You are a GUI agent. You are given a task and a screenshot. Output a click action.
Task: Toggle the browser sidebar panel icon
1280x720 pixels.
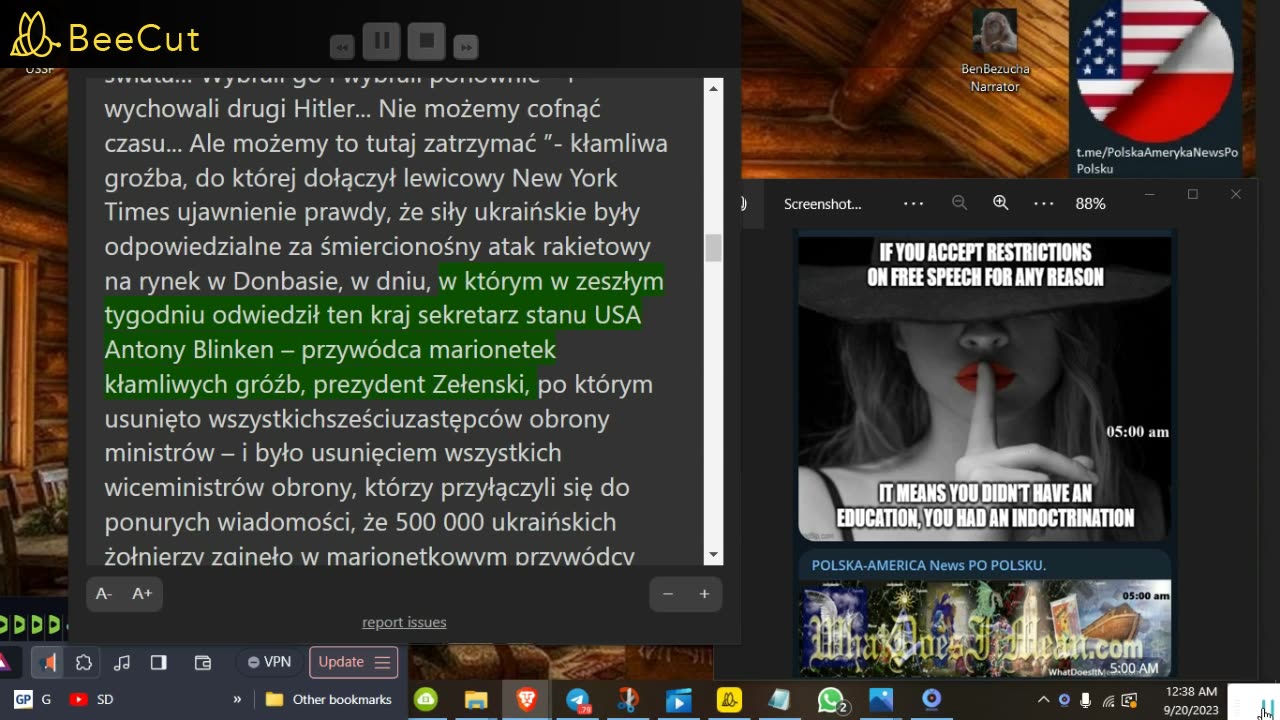158,662
